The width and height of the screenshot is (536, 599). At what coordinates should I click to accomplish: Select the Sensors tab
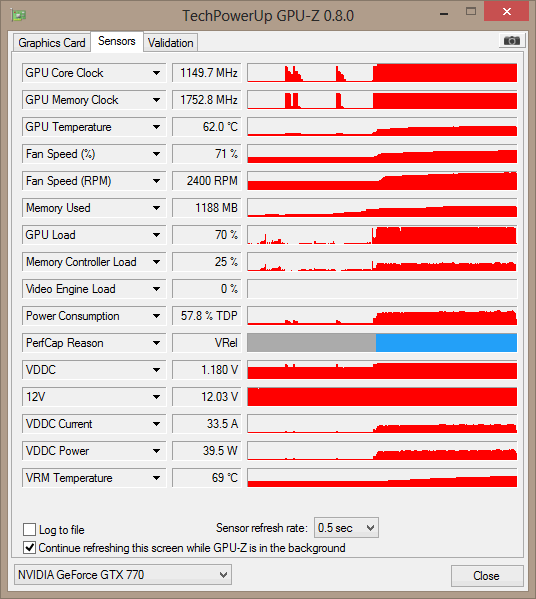[117, 41]
